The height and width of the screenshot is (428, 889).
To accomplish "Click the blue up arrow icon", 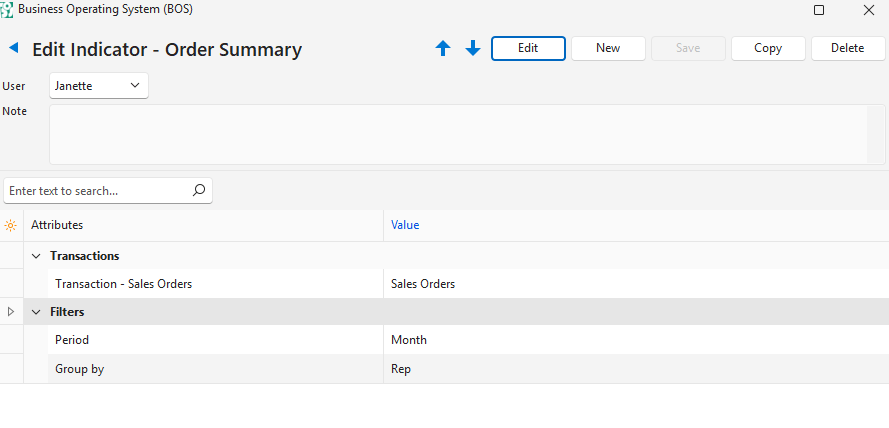I will click(x=443, y=48).
